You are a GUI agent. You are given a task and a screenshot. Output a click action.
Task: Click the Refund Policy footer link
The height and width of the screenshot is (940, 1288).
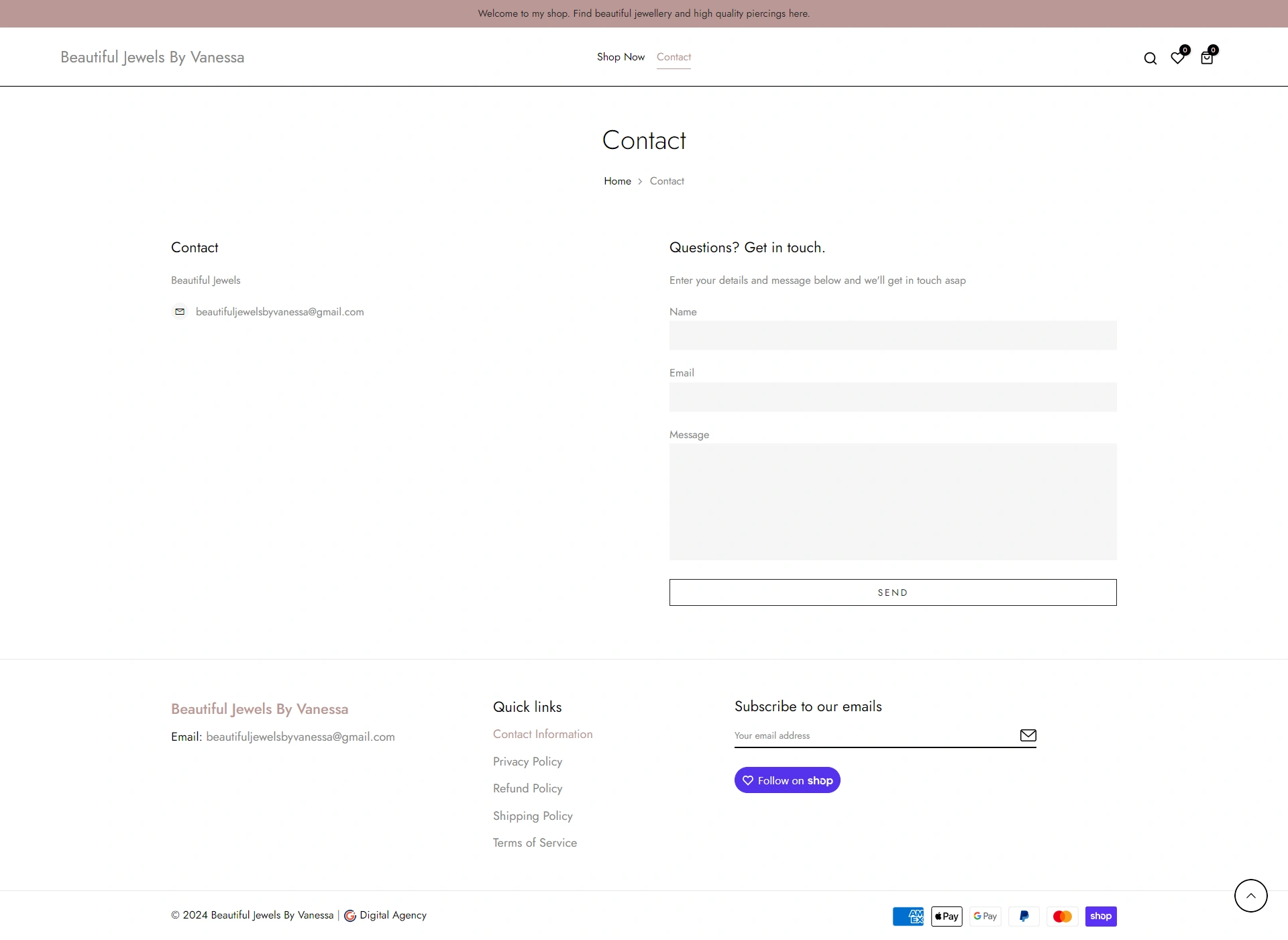527,788
